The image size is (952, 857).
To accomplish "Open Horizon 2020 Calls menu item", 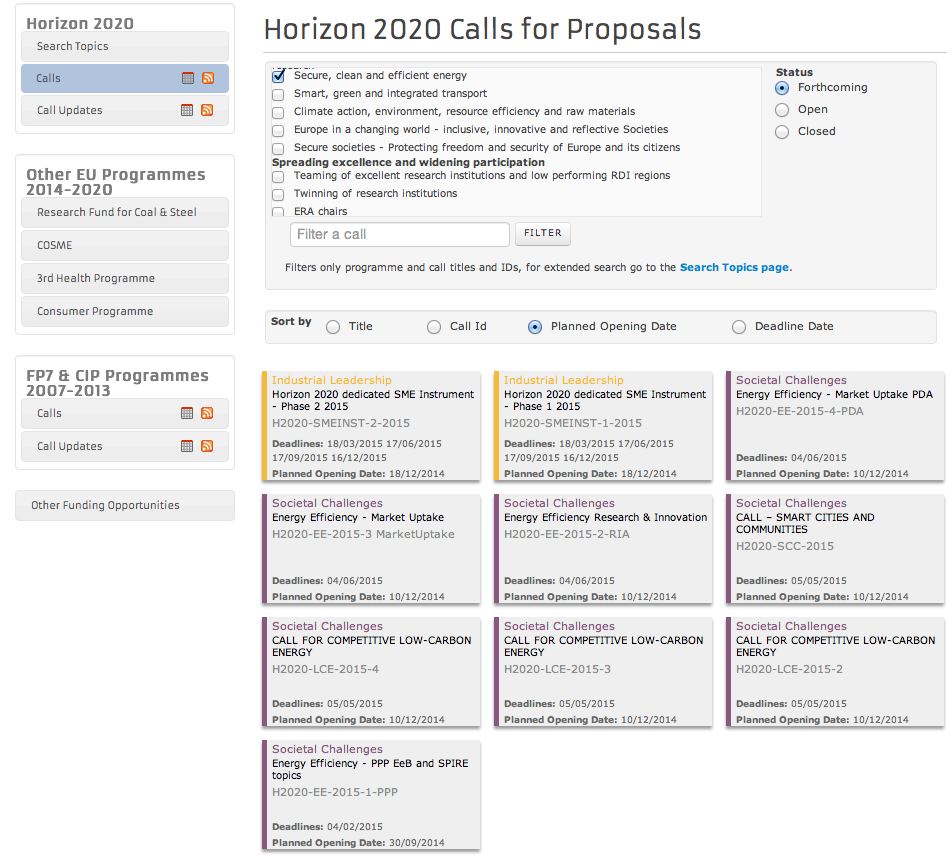I will 125,78.
